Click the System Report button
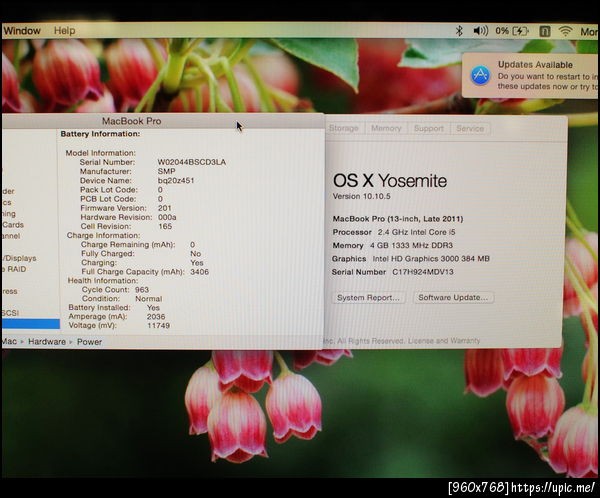Viewport: 600px width, 498px height. 368,297
